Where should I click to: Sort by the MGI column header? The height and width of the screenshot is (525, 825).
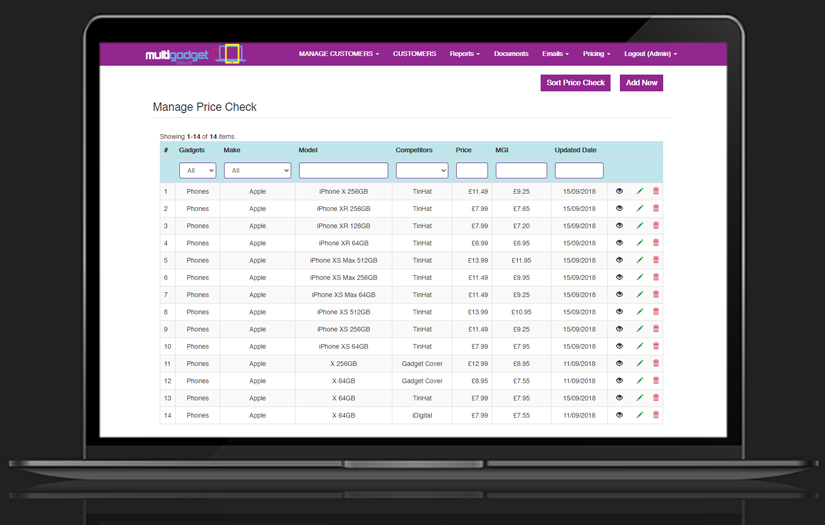(502, 150)
